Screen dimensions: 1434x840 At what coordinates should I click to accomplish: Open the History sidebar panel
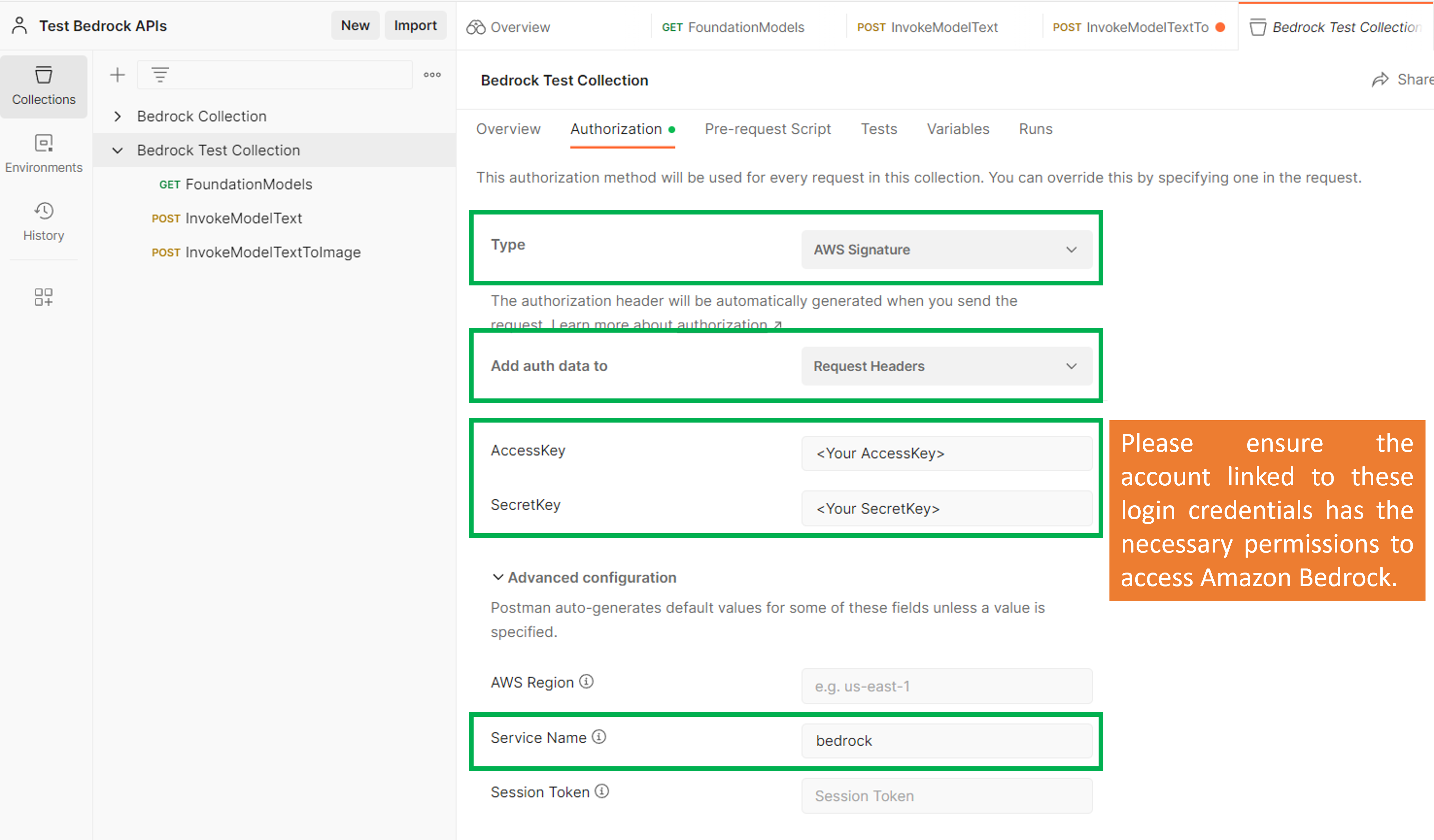click(43, 221)
